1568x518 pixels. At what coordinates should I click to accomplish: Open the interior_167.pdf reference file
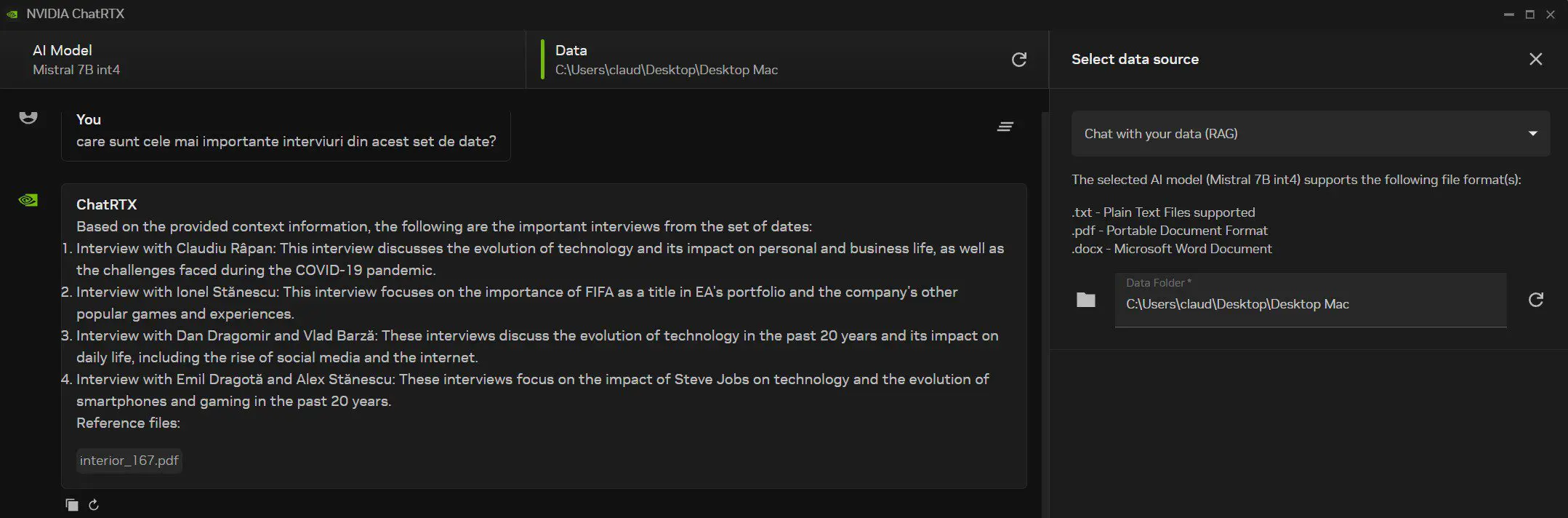[x=129, y=461]
